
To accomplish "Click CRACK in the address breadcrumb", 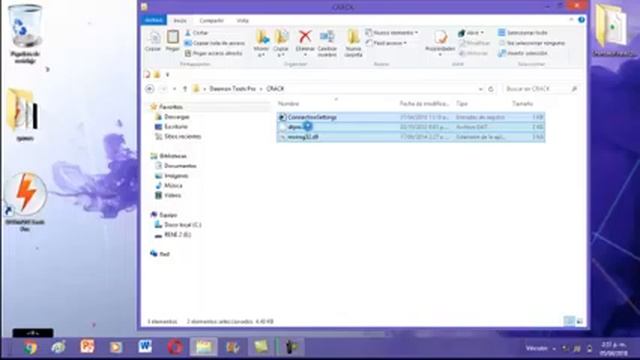I will tap(275, 89).
